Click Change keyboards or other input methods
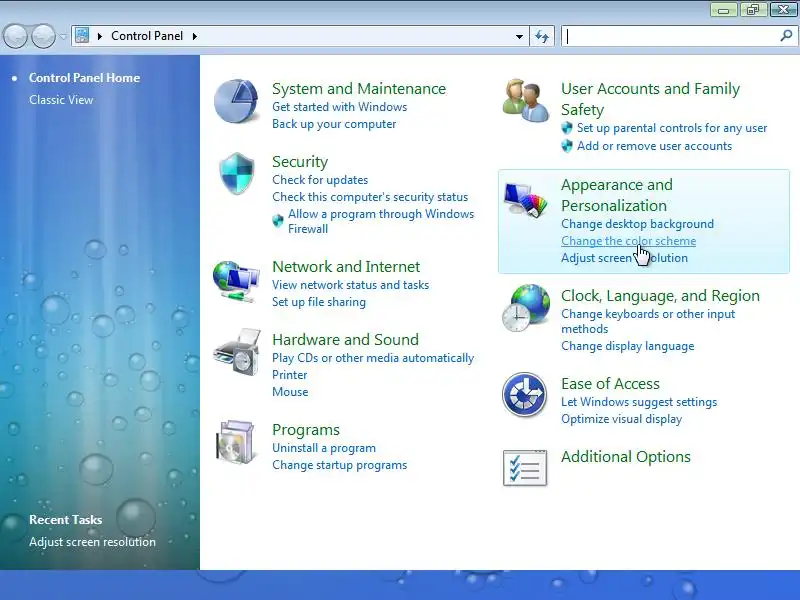800x600 pixels. coord(648,321)
